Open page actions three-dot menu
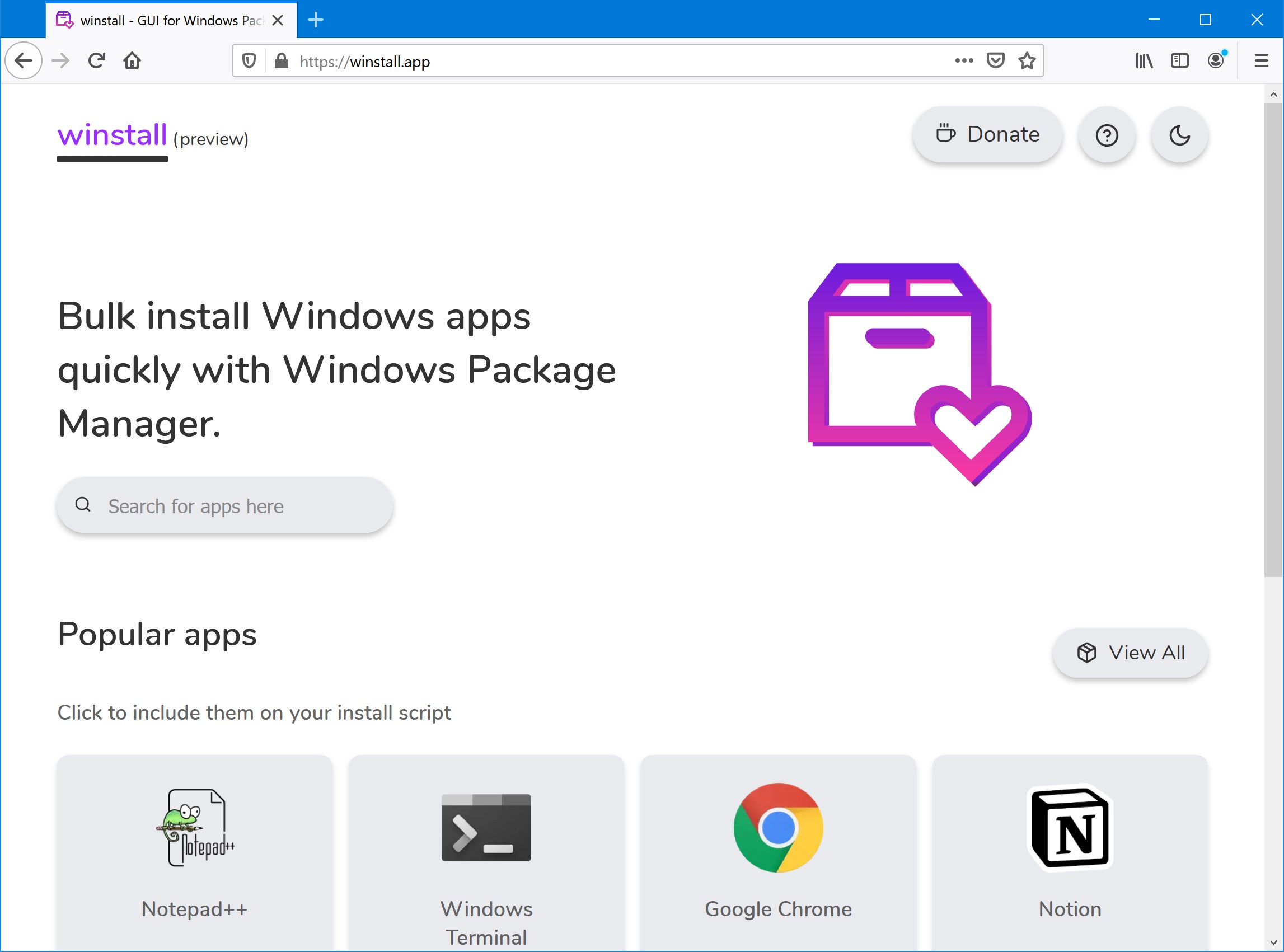Image resolution: width=1284 pixels, height=952 pixels. click(964, 60)
